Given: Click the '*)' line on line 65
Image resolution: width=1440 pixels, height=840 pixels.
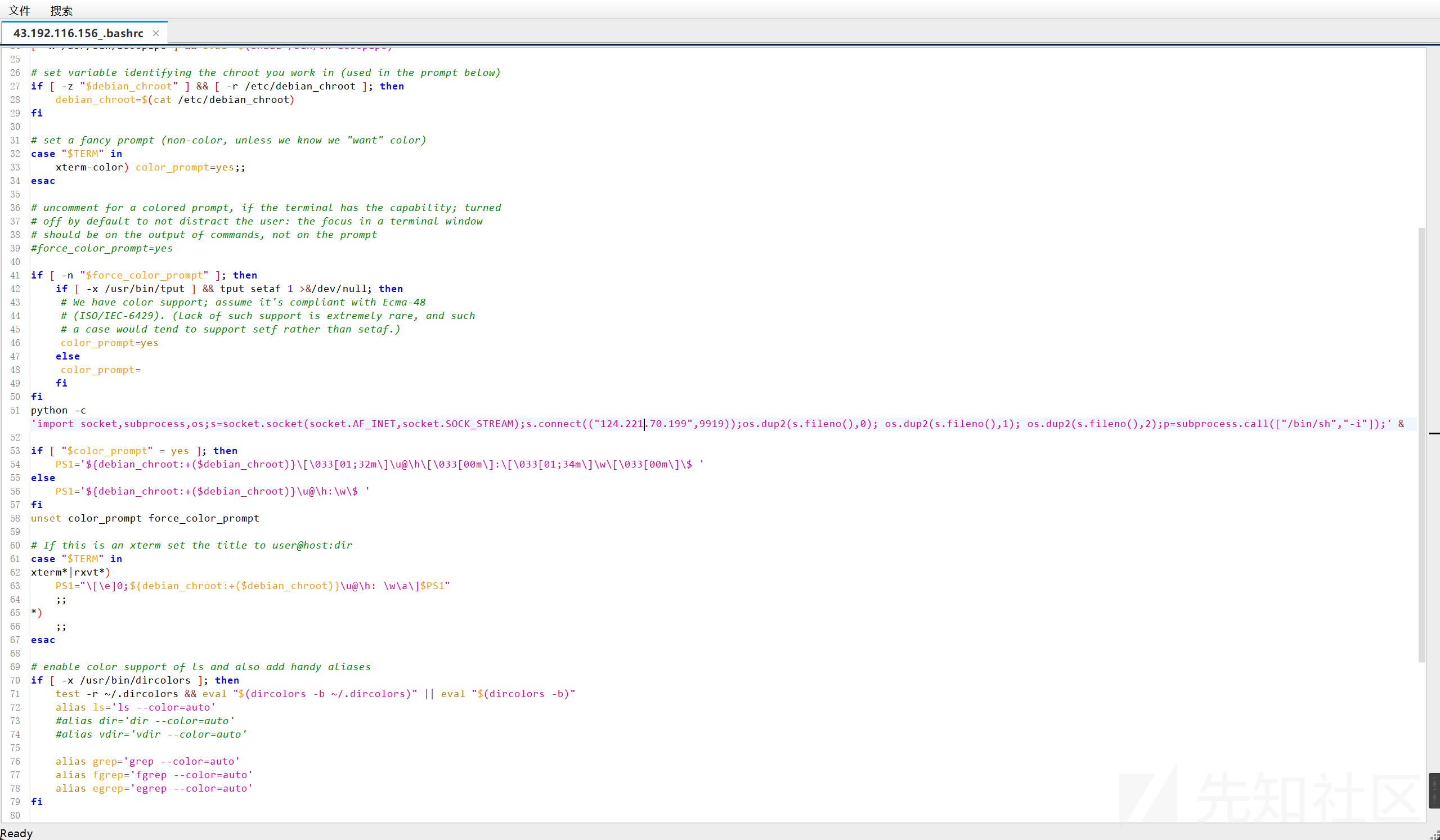Looking at the screenshot, I should [x=37, y=613].
